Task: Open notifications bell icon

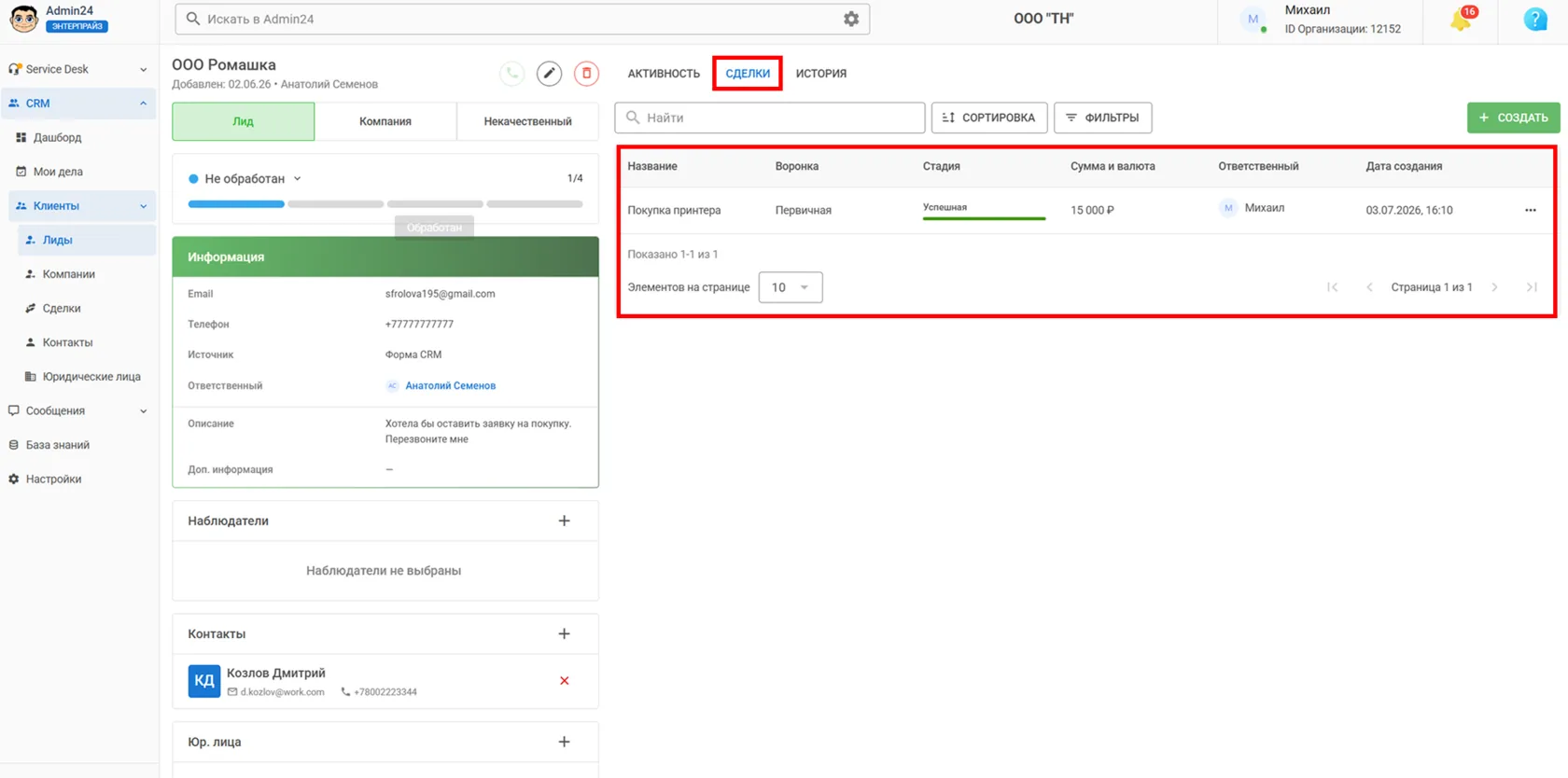Action: (x=1461, y=20)
